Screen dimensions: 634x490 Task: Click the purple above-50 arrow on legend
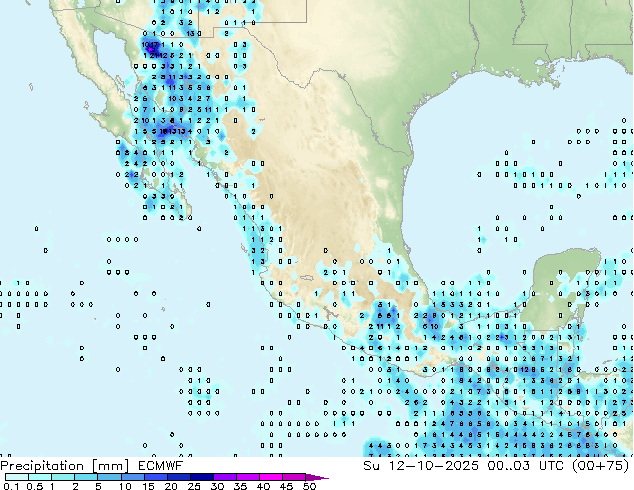point(317,477)
